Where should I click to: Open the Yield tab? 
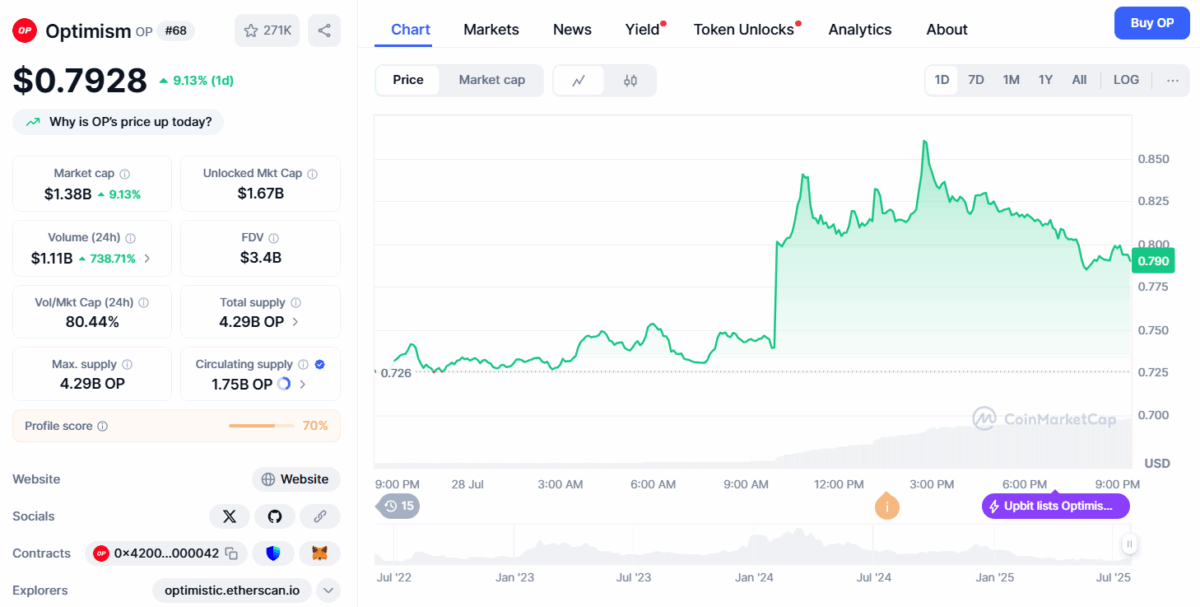(x=643, y=29)
